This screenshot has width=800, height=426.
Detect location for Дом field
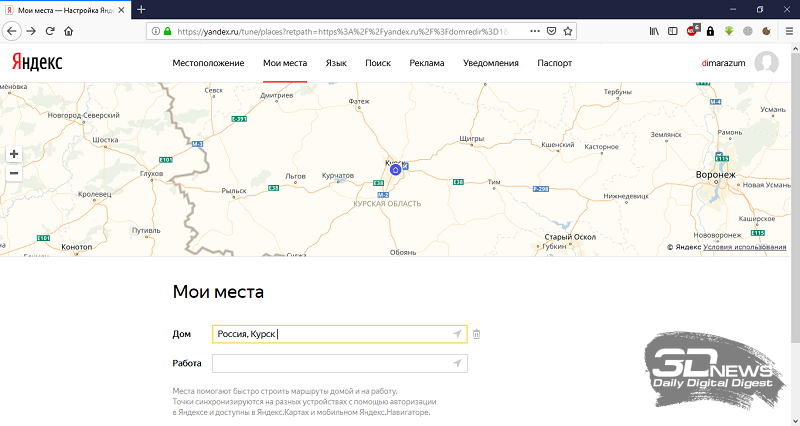coord(457,334)
